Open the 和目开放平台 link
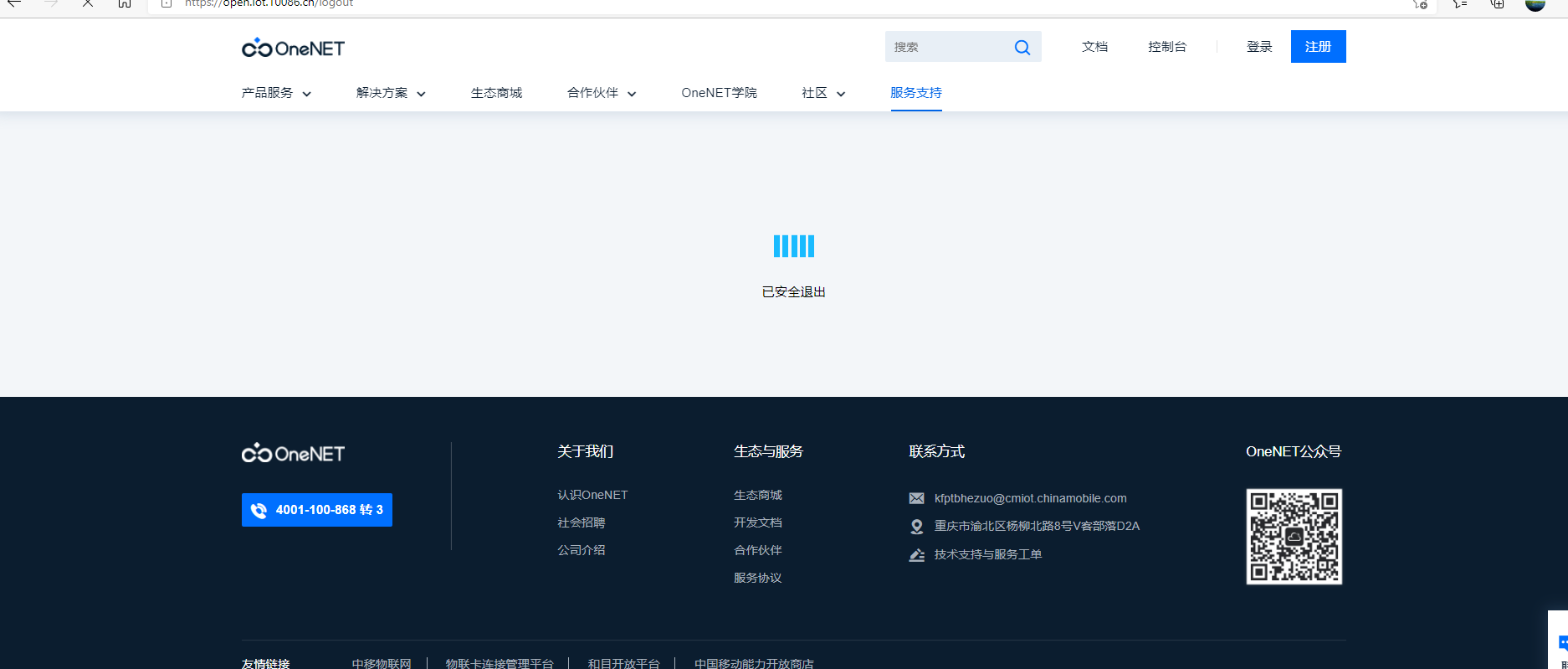This screenshot has width=1568, height=669. click(623, 663)
